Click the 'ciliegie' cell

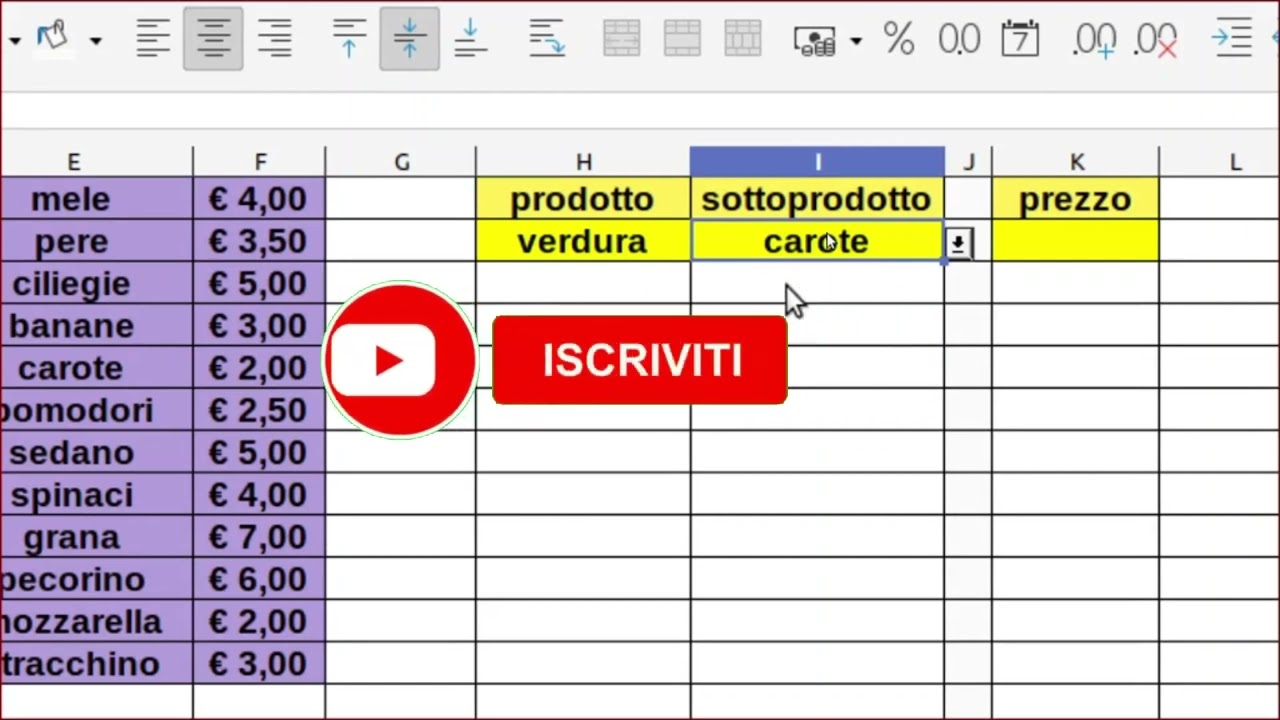[x=96, y=284]
